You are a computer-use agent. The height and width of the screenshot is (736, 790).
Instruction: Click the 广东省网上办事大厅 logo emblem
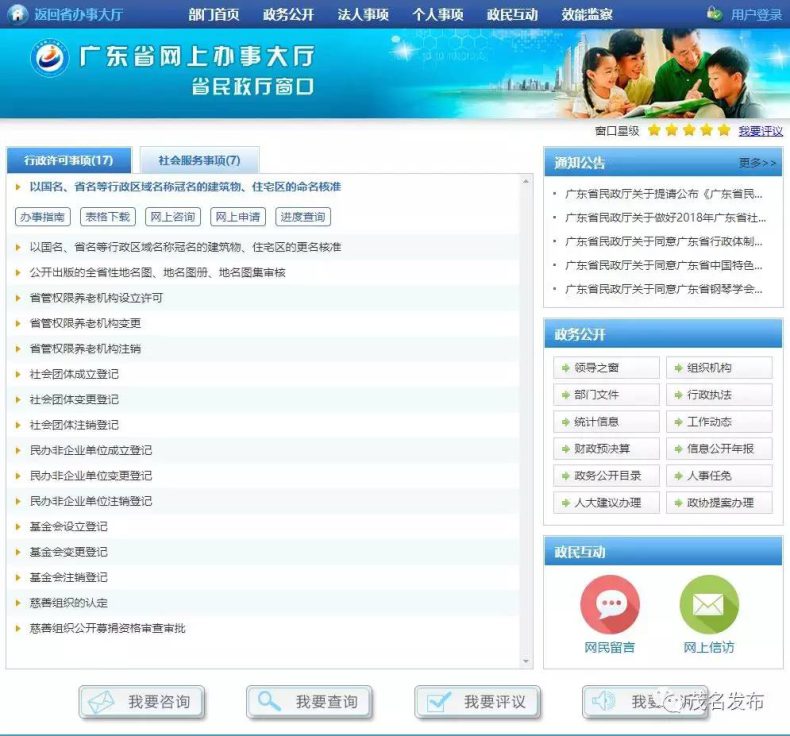[49, 58]
